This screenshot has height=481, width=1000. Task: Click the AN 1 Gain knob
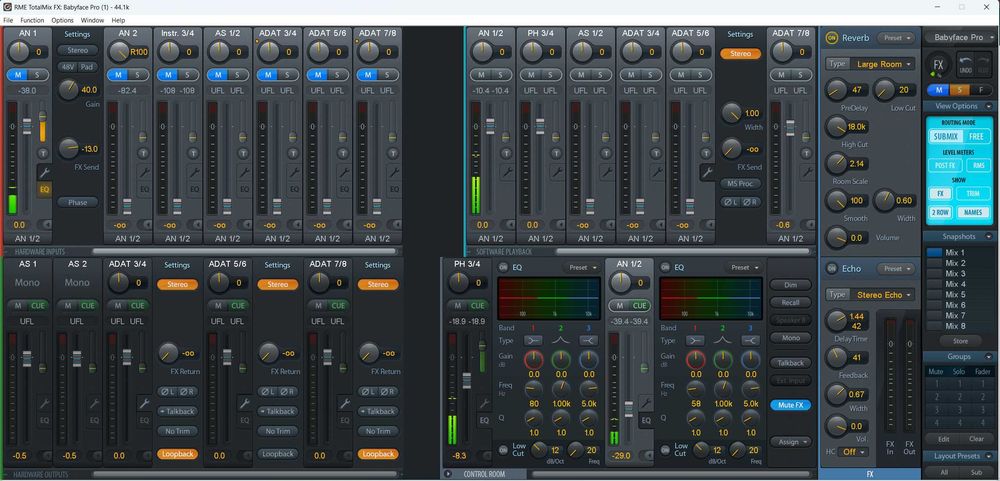tap(68, 90)
